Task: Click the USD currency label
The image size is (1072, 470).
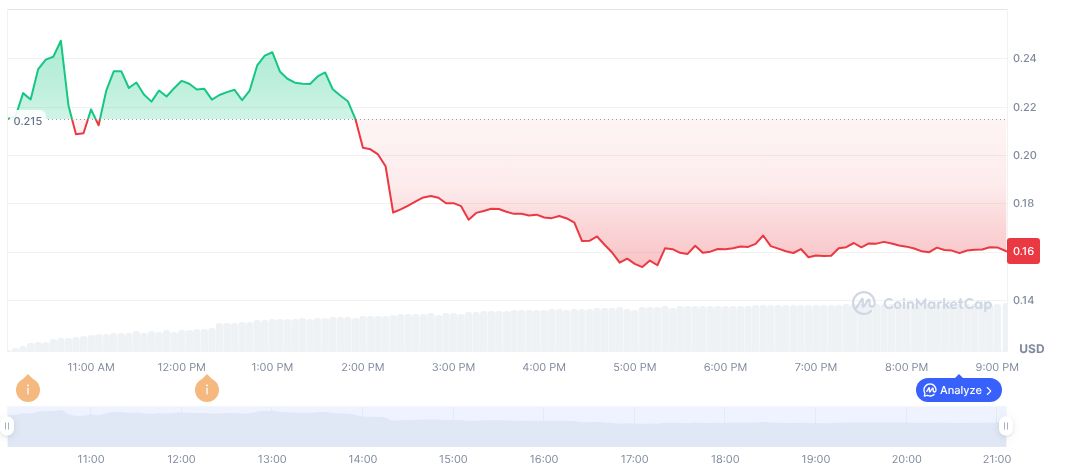Action: pyautogui.click(x=1032, y=349)
